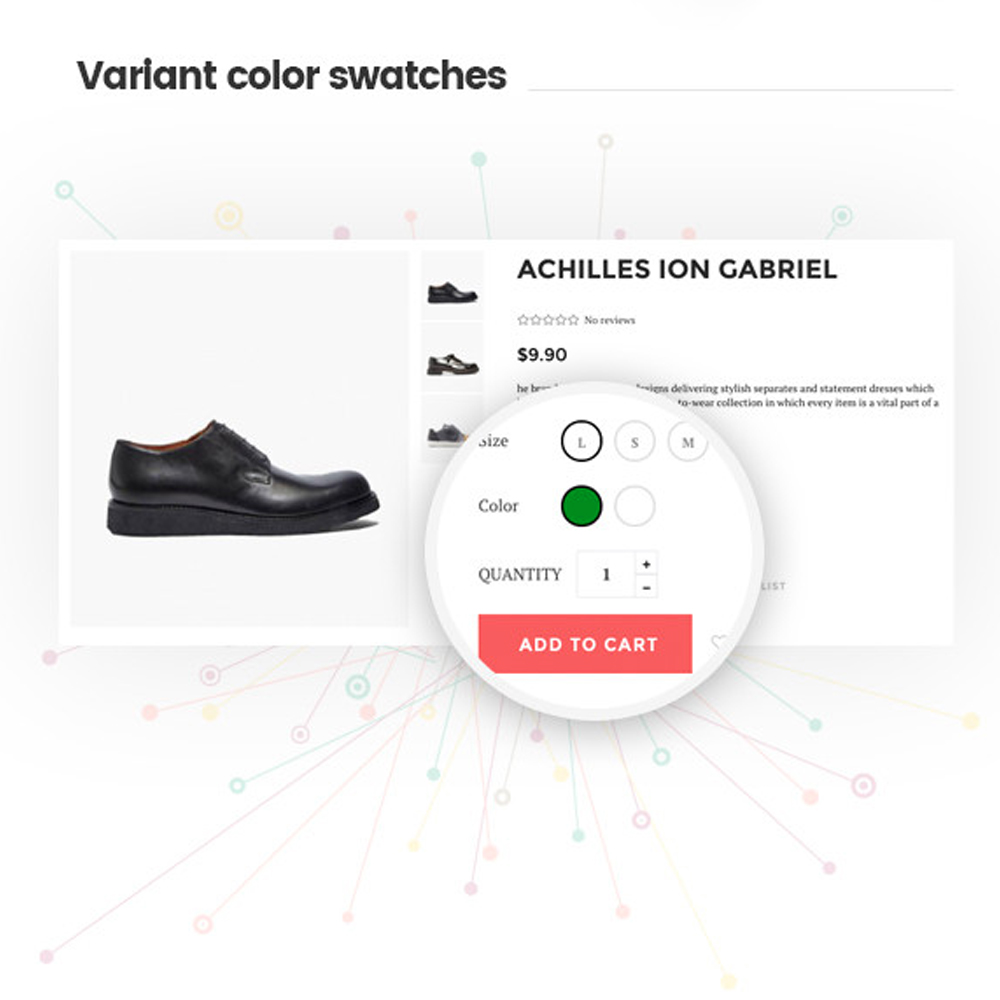View the second two-tone shoe thumbnail
This screenshot has width=1000, height=1000.
(x=452, y=358)
